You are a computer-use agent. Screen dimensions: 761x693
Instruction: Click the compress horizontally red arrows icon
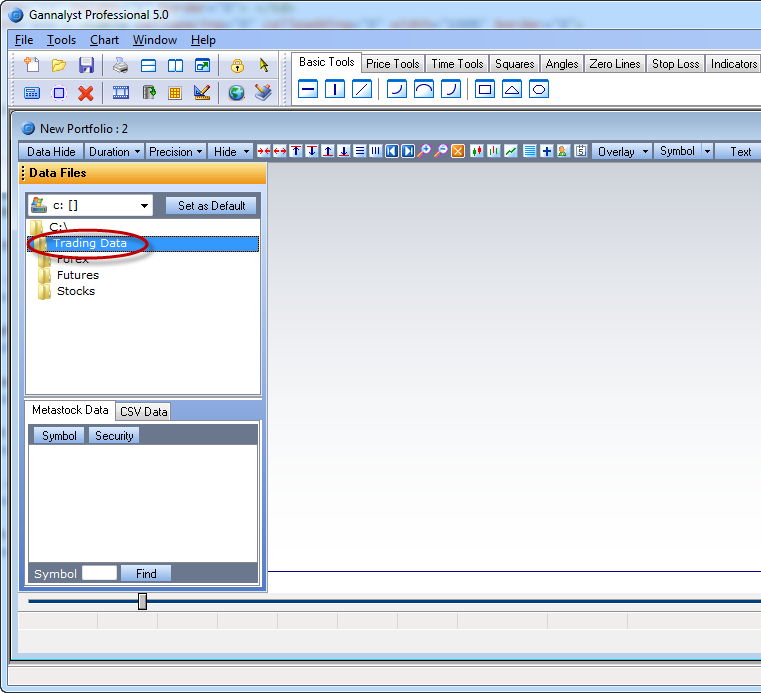tap(264, 151)
